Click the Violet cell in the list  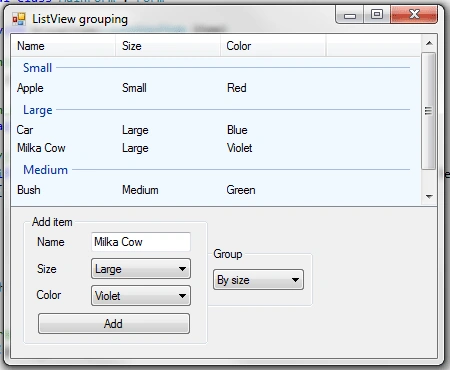239,148
